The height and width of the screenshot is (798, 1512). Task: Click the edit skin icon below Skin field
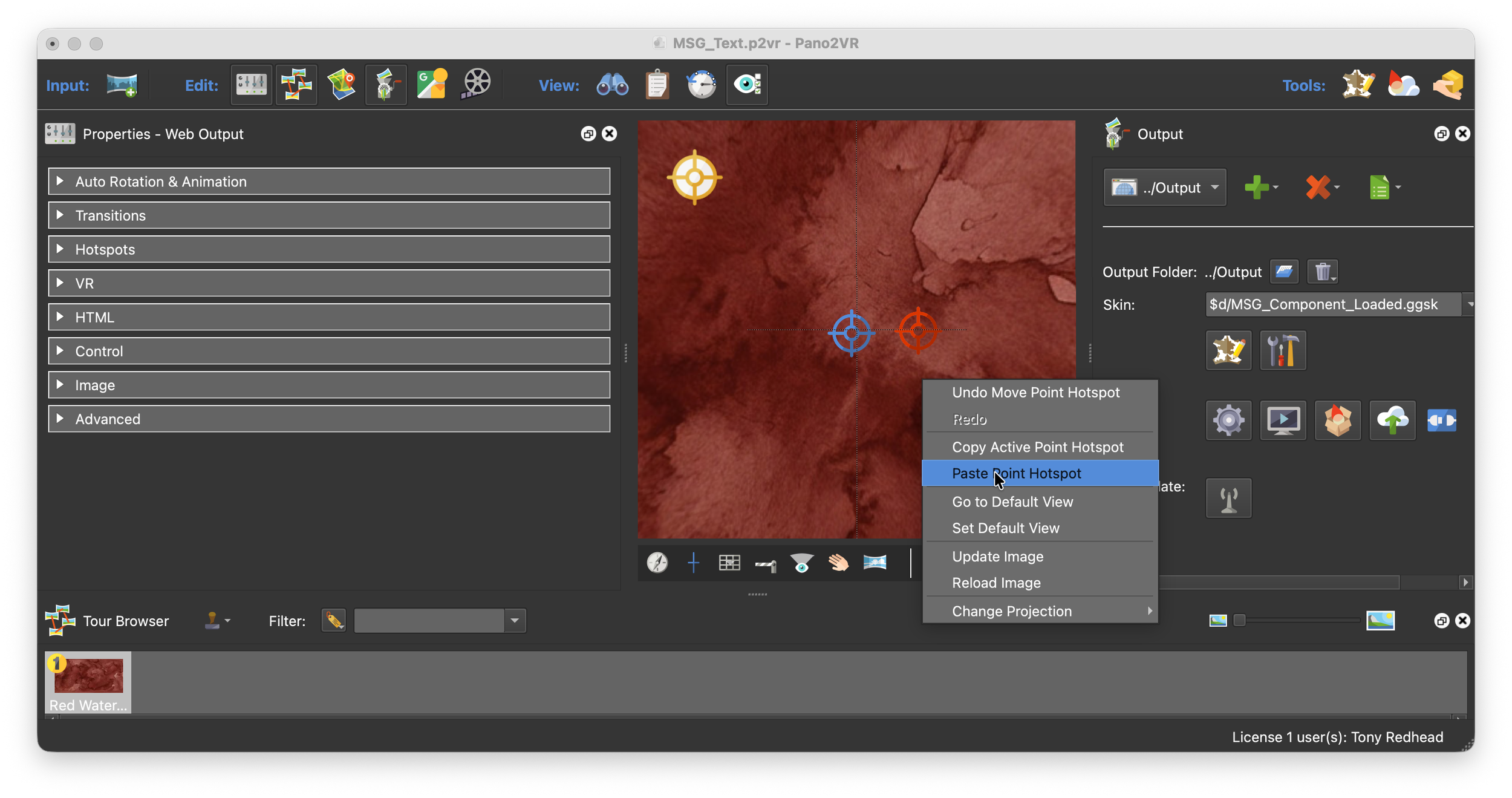1228,350
